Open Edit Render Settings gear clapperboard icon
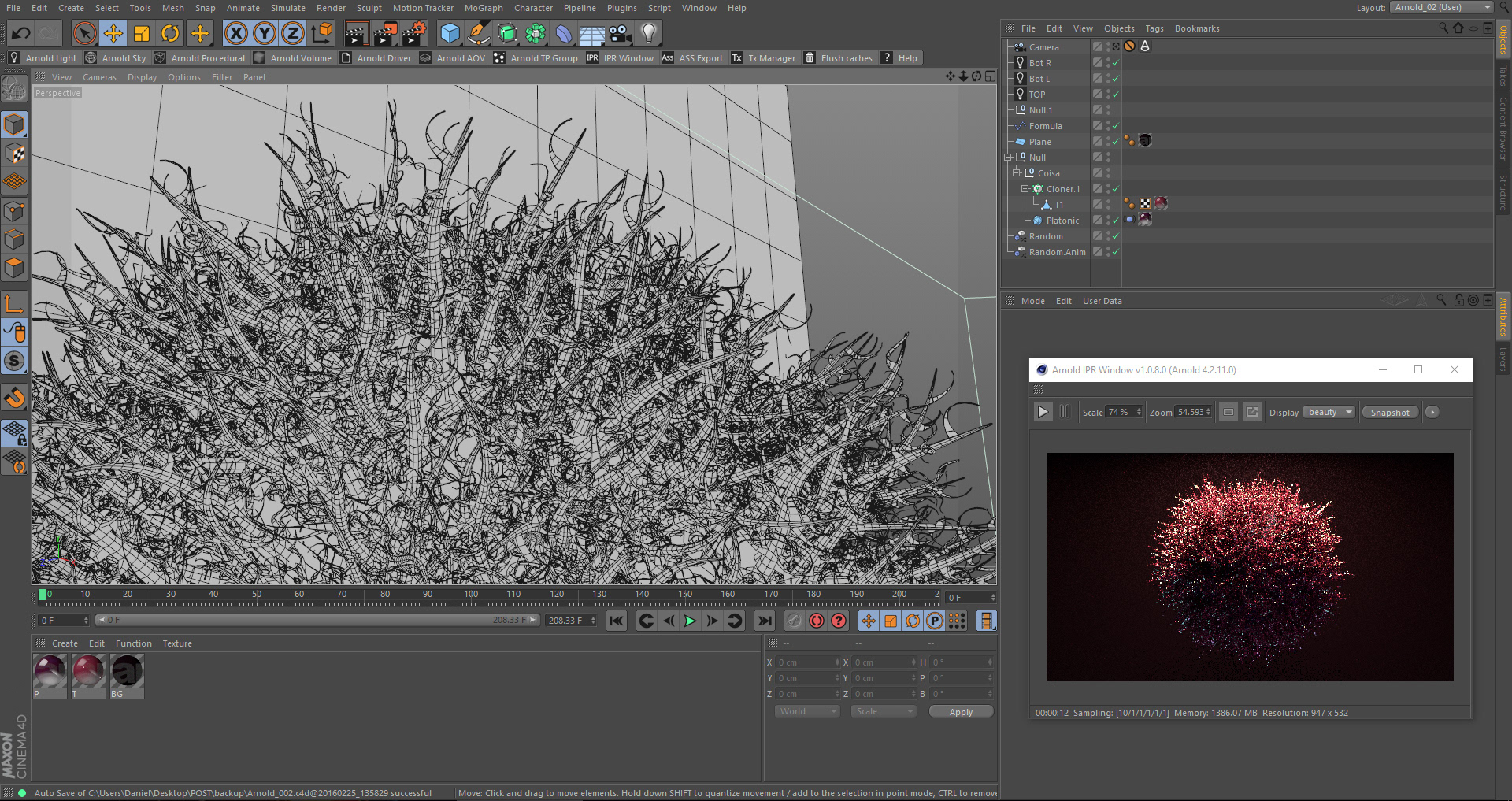The width and height of the screenshot is (1512, 801). (413, 33)
